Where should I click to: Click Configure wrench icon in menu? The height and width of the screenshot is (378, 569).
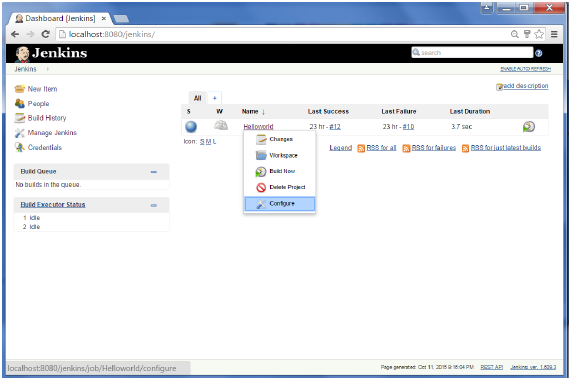[261, 204]
